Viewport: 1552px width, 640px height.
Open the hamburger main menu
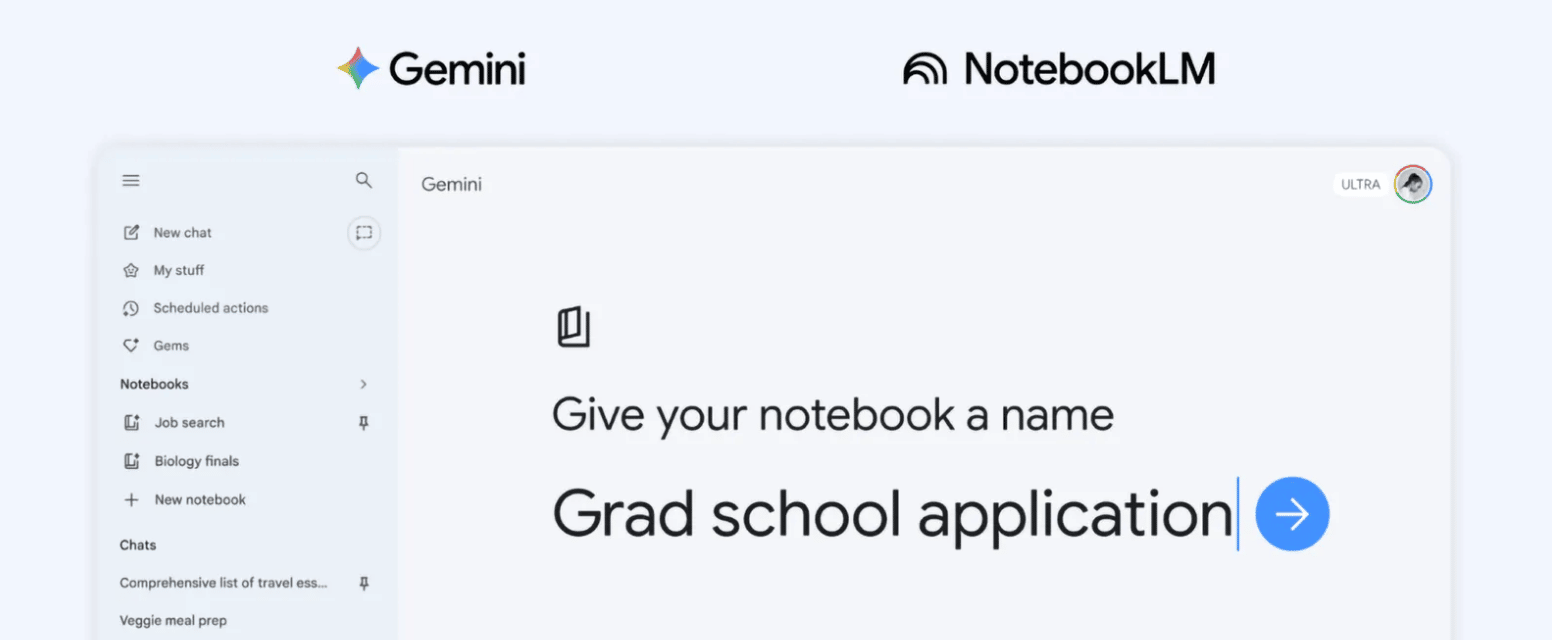point(131,181)
